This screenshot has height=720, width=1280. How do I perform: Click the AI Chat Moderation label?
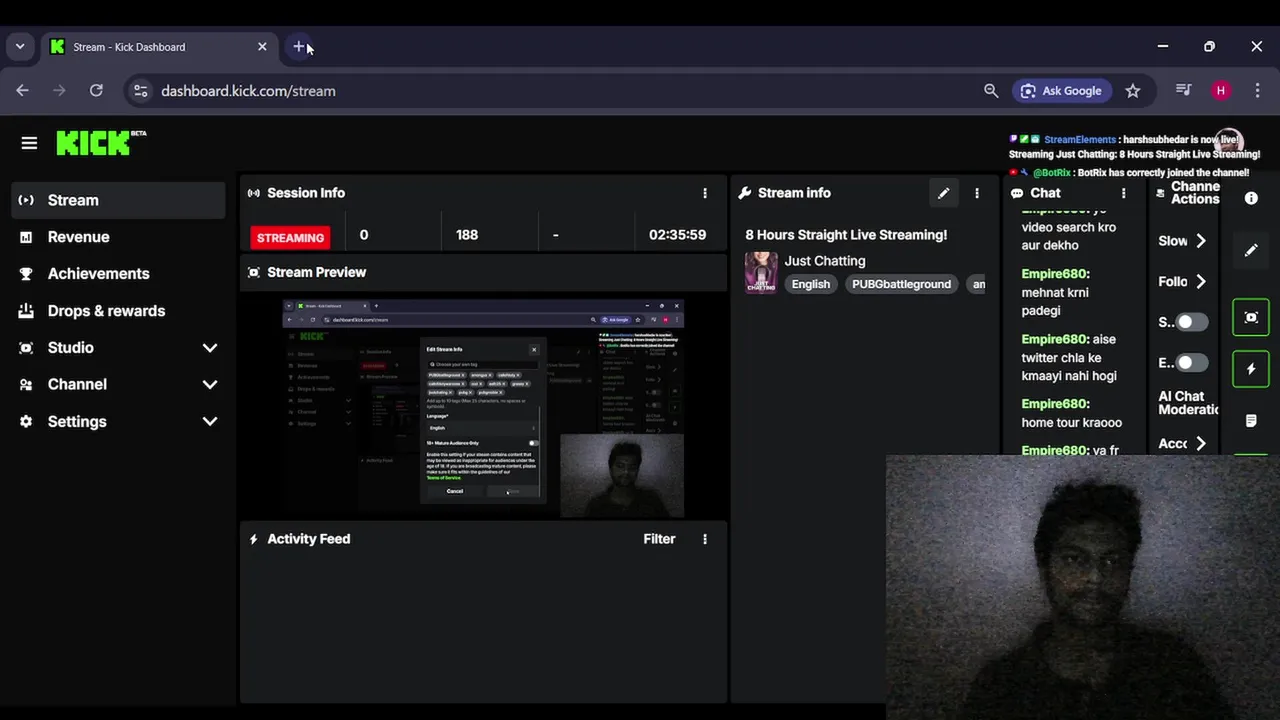1188,403
